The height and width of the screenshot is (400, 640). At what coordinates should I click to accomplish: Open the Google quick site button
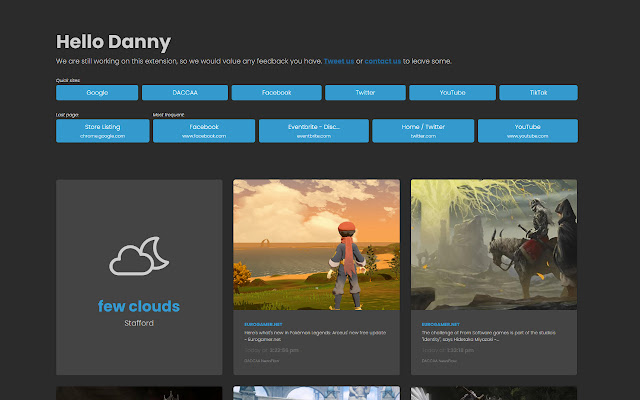[97, 93]
